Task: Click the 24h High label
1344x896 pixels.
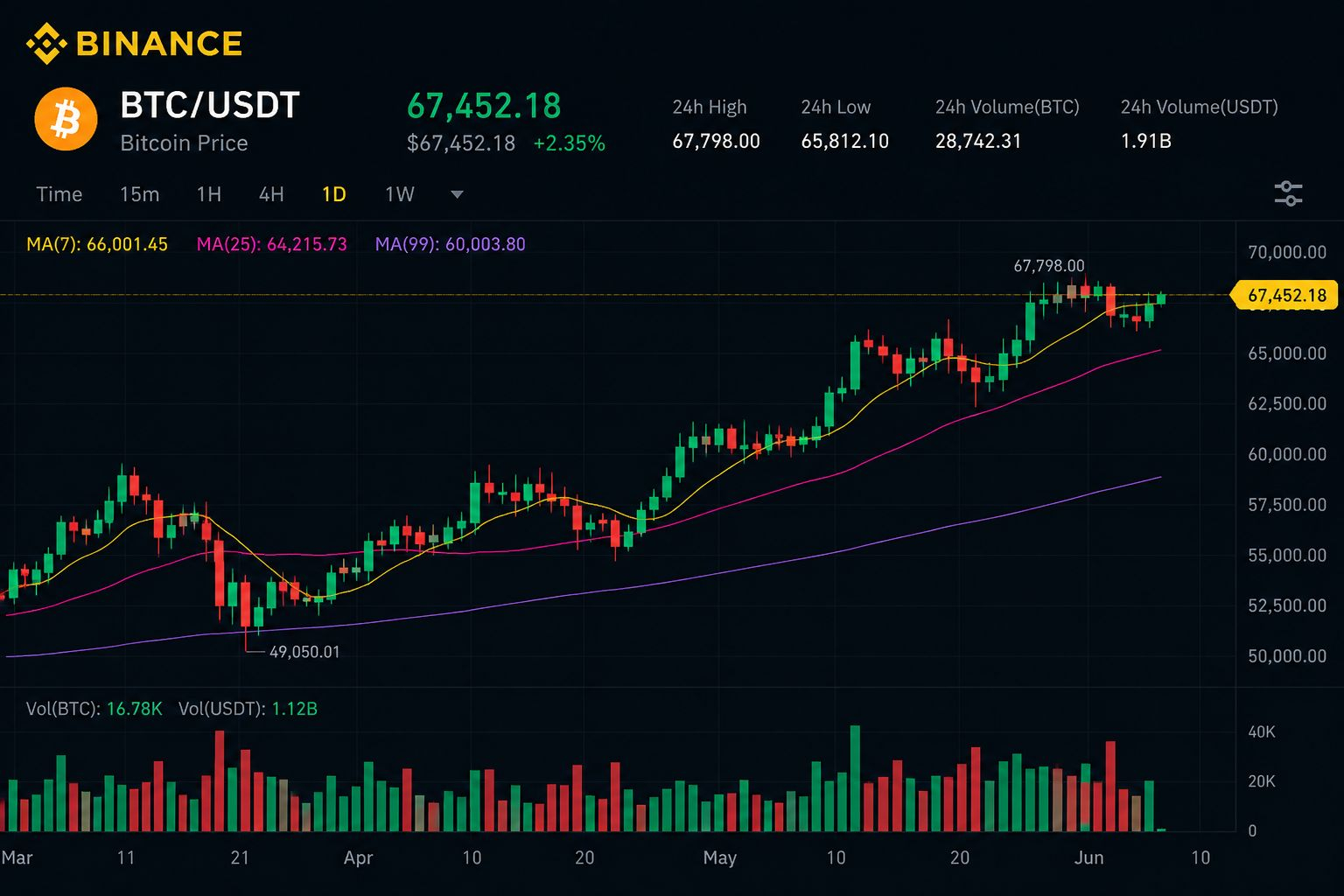Action: click(x=710, y=107)
